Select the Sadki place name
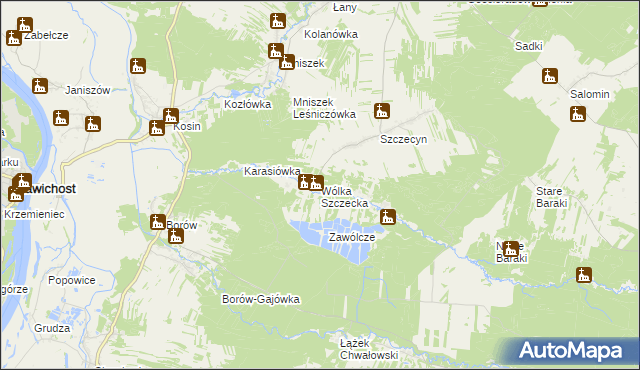 point(529,46)
